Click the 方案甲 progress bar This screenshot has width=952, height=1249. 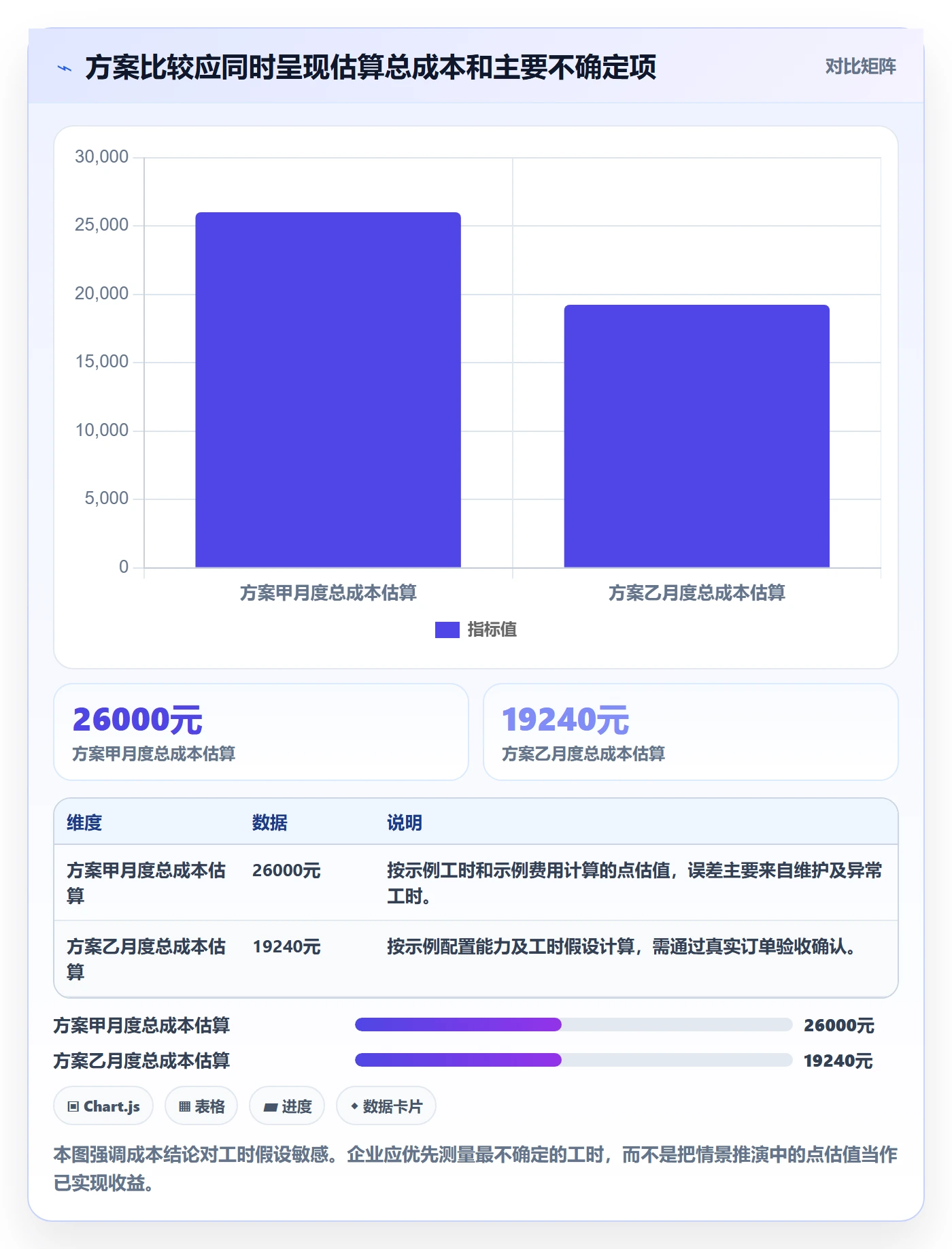coord(573,1025)
